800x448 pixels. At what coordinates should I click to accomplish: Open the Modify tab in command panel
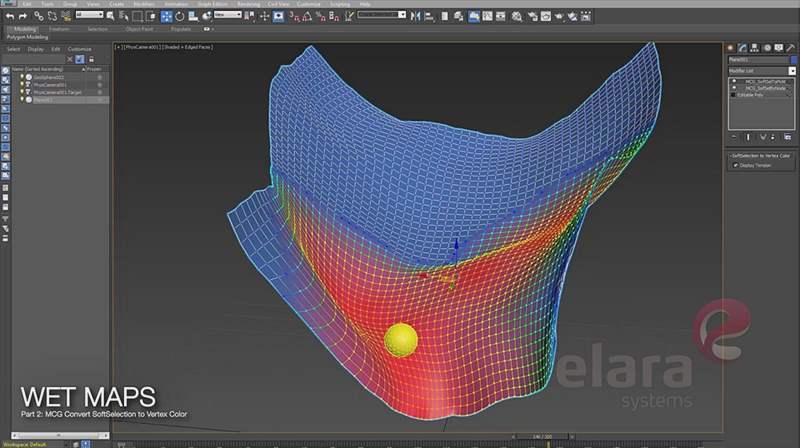tap(744, 47)
